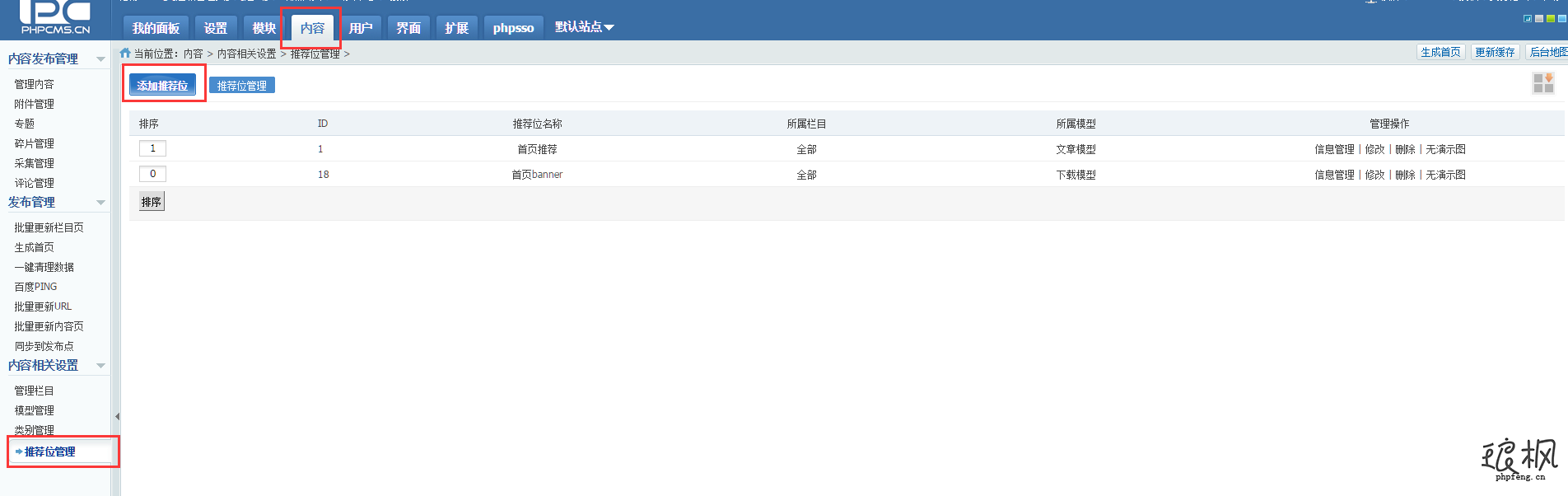Open 生成首页 in the sidebar

pos(34,247)
